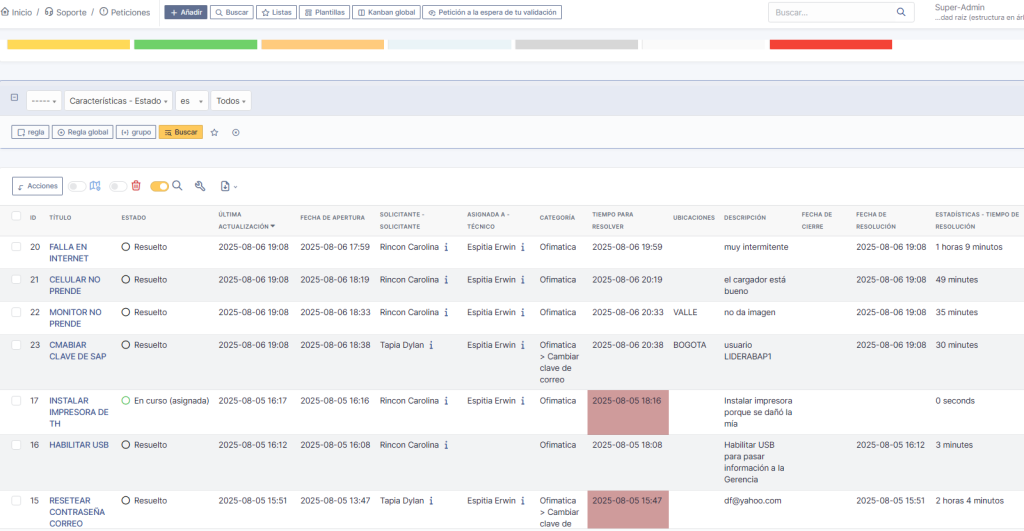The width and height of the screenshot is (1024, 531).
Task: Open Kanban global view
Action: point(386,12)
